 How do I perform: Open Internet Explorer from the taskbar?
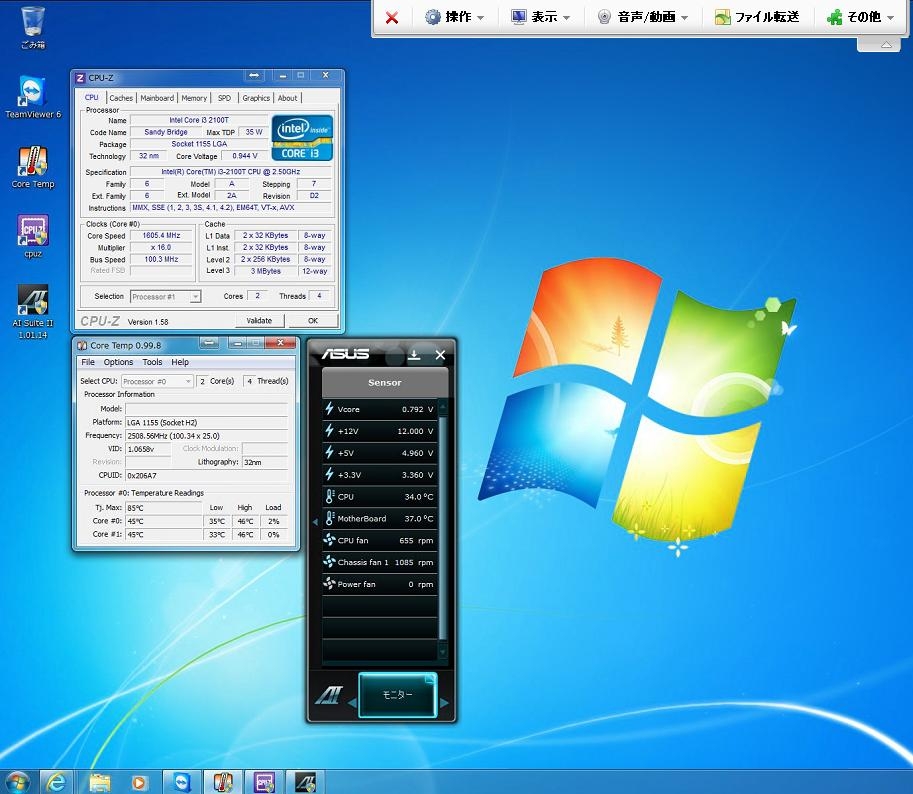(56, 781)
